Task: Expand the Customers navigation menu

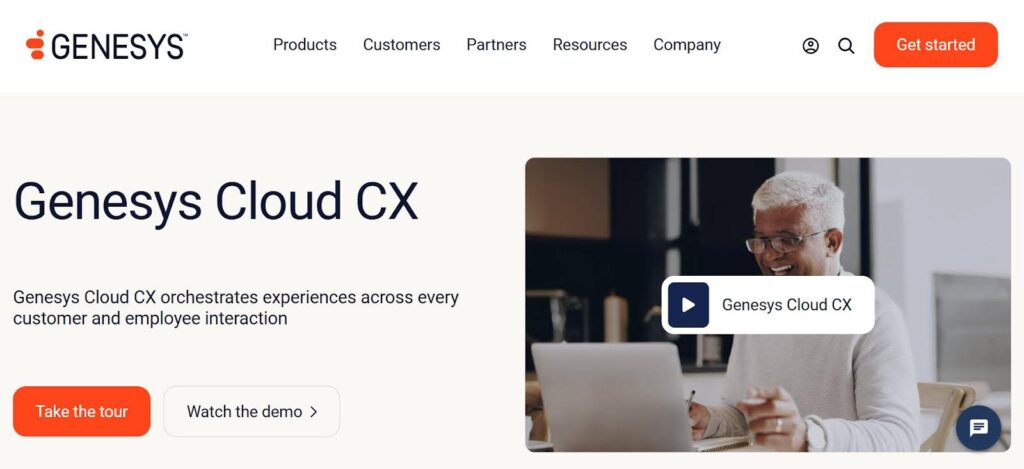Action: coord(402,44)
